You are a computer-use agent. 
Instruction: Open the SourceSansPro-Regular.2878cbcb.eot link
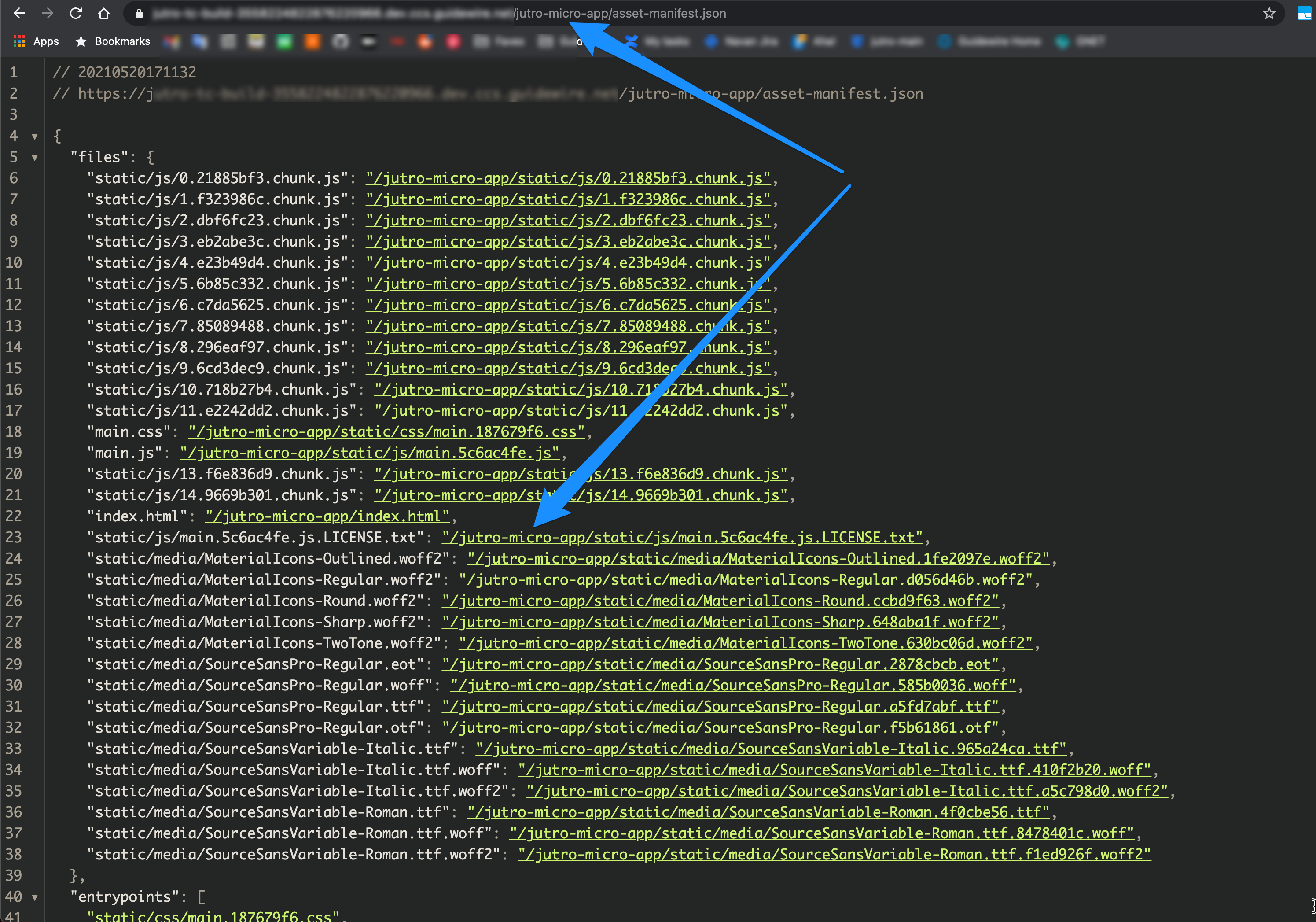tap(720, 664)
